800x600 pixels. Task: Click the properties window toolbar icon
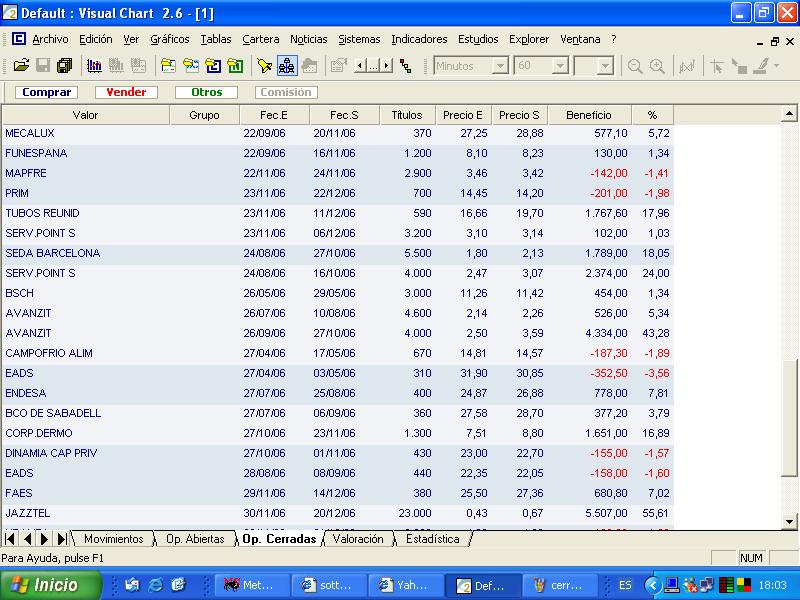click(338, 66)
